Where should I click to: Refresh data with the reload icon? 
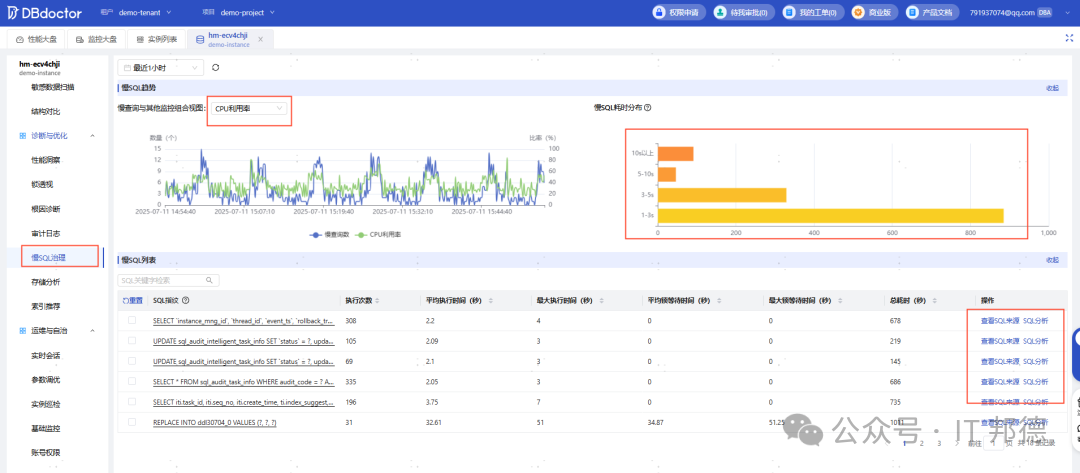[216, 67]
